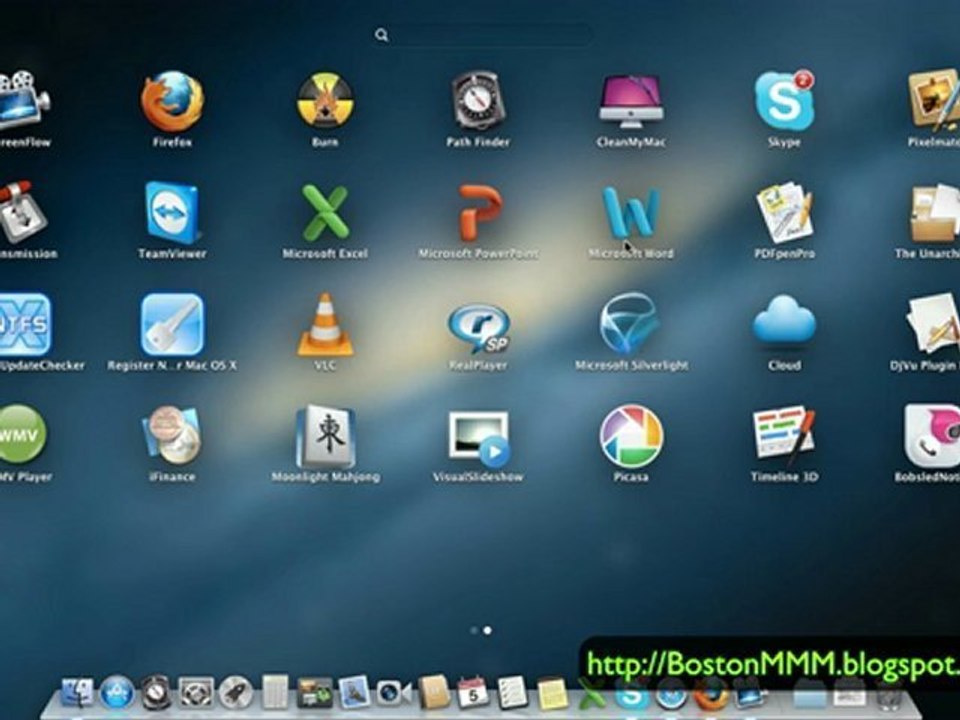Launch Path Finder from the Launchpad grid

(478, 101)
